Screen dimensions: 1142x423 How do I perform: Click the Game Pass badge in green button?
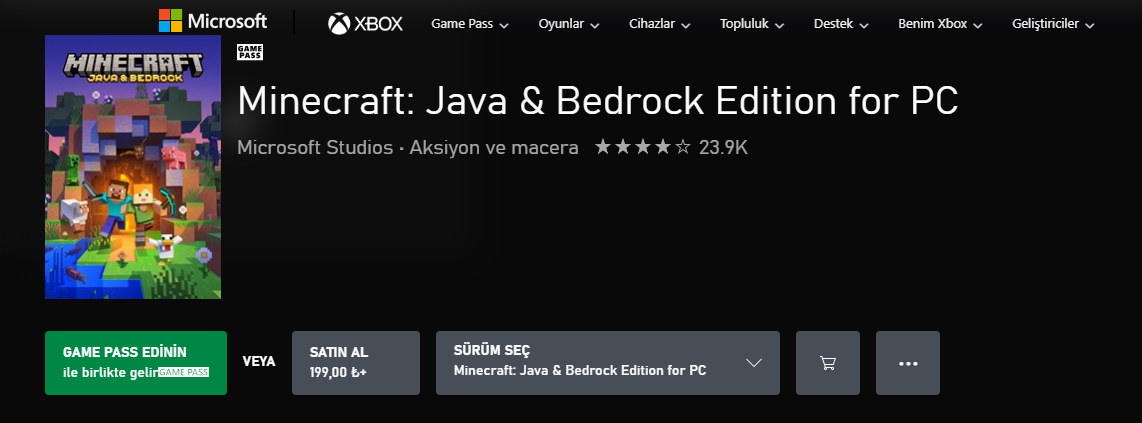pyautogui.click(x=183, y=373)
